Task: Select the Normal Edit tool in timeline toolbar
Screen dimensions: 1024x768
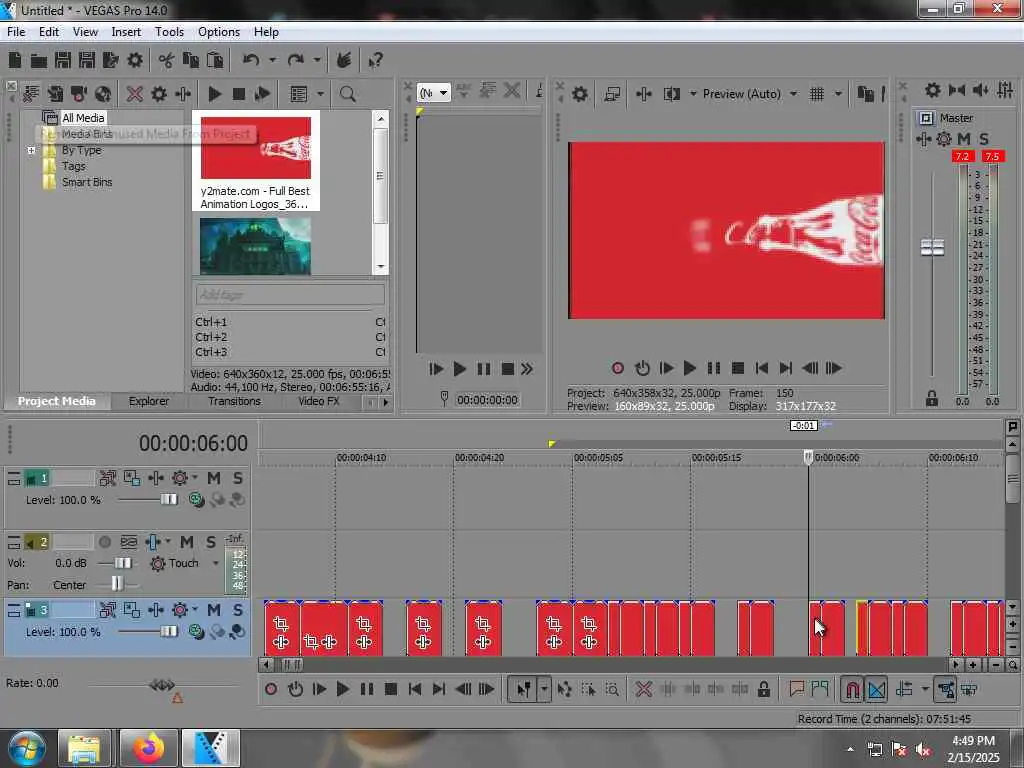Action: (524, 689)
